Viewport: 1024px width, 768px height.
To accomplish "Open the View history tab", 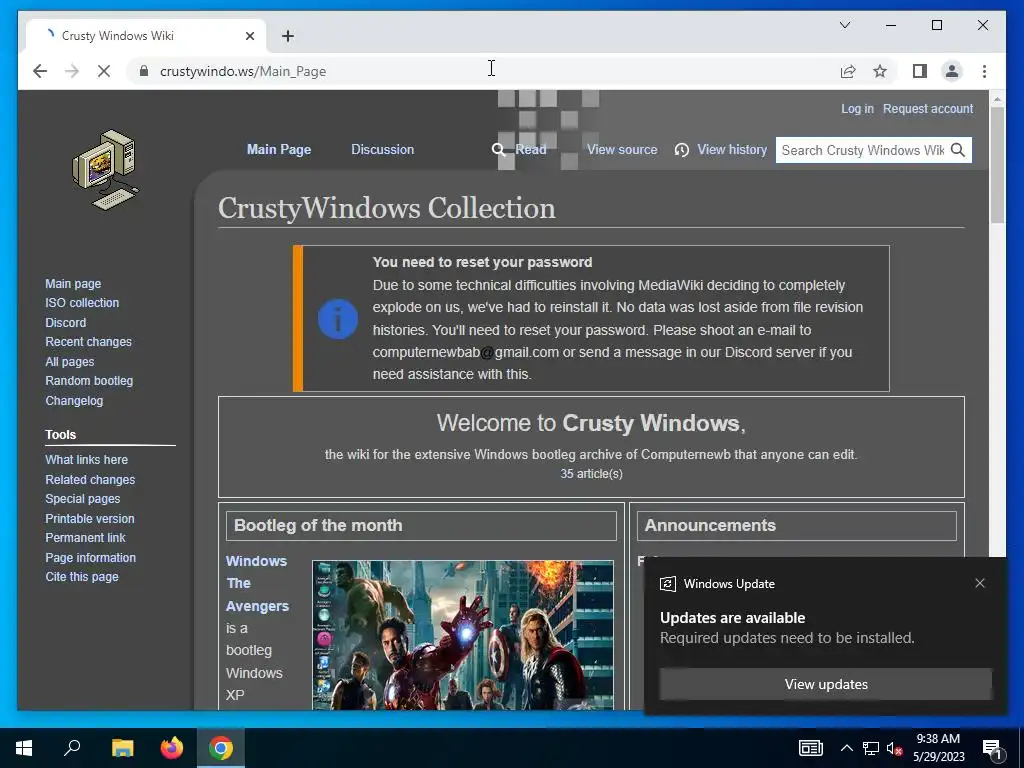I will [732, 150].
